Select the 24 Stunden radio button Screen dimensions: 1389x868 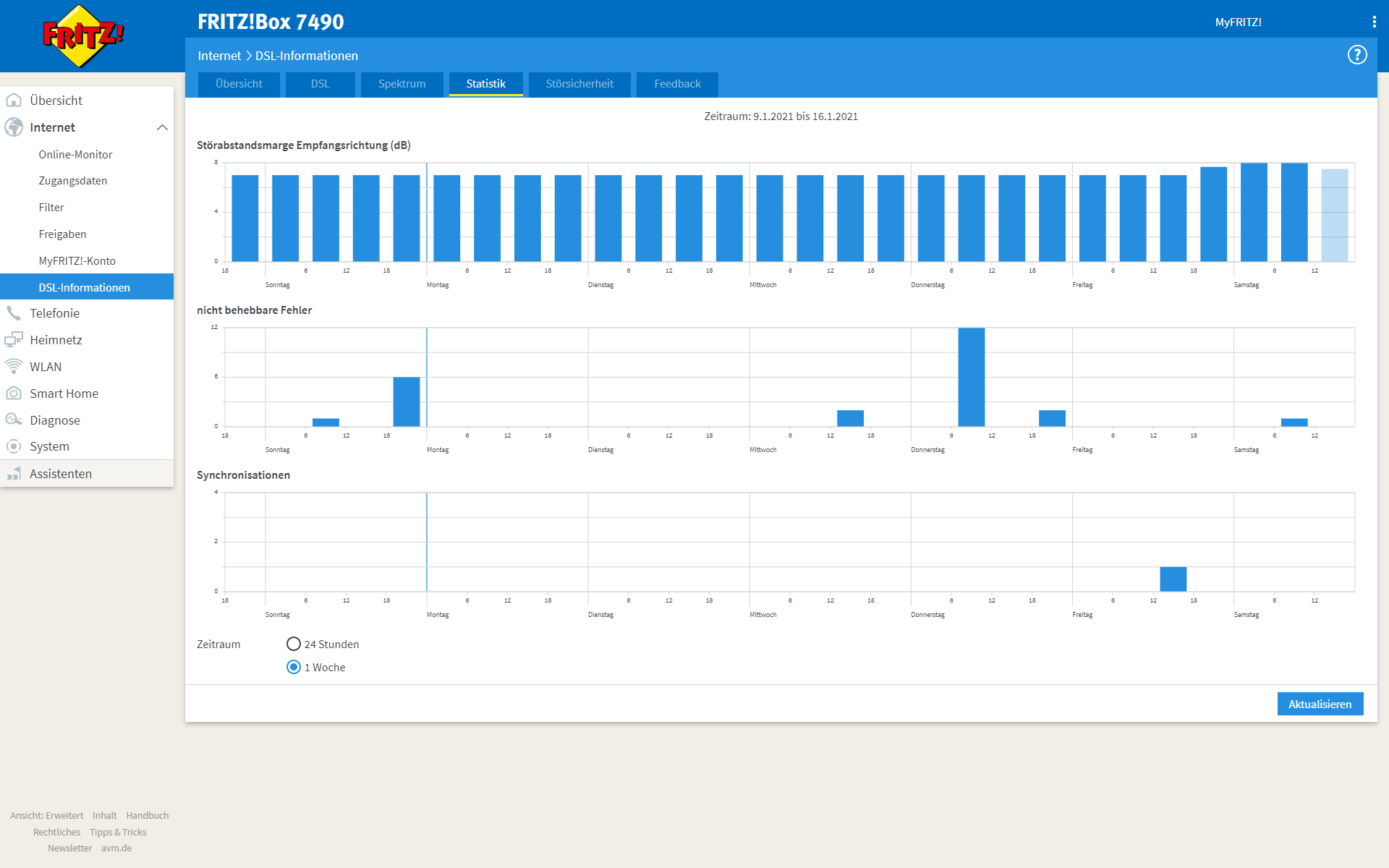click(293, 644)
